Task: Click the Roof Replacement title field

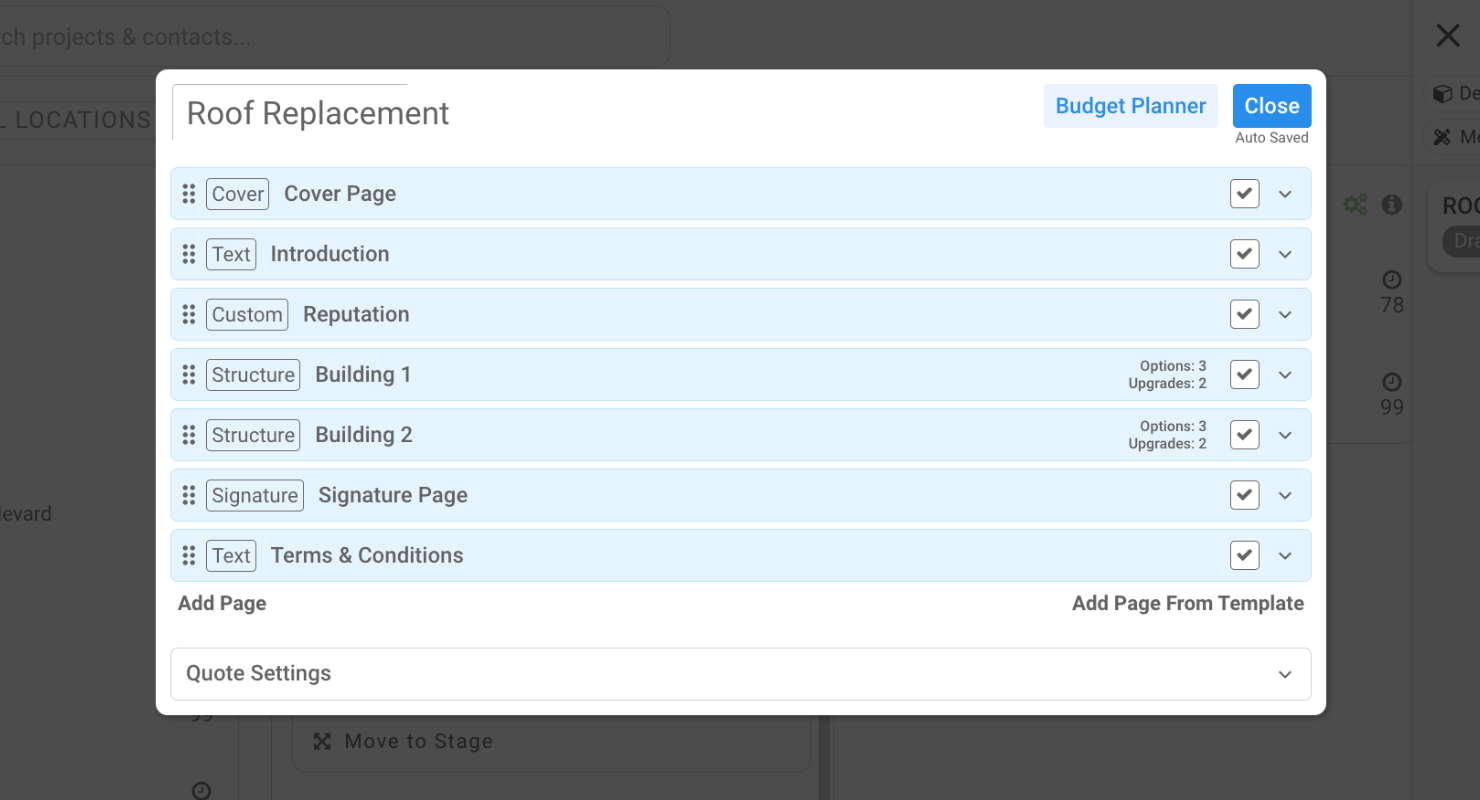Action: 318,113
